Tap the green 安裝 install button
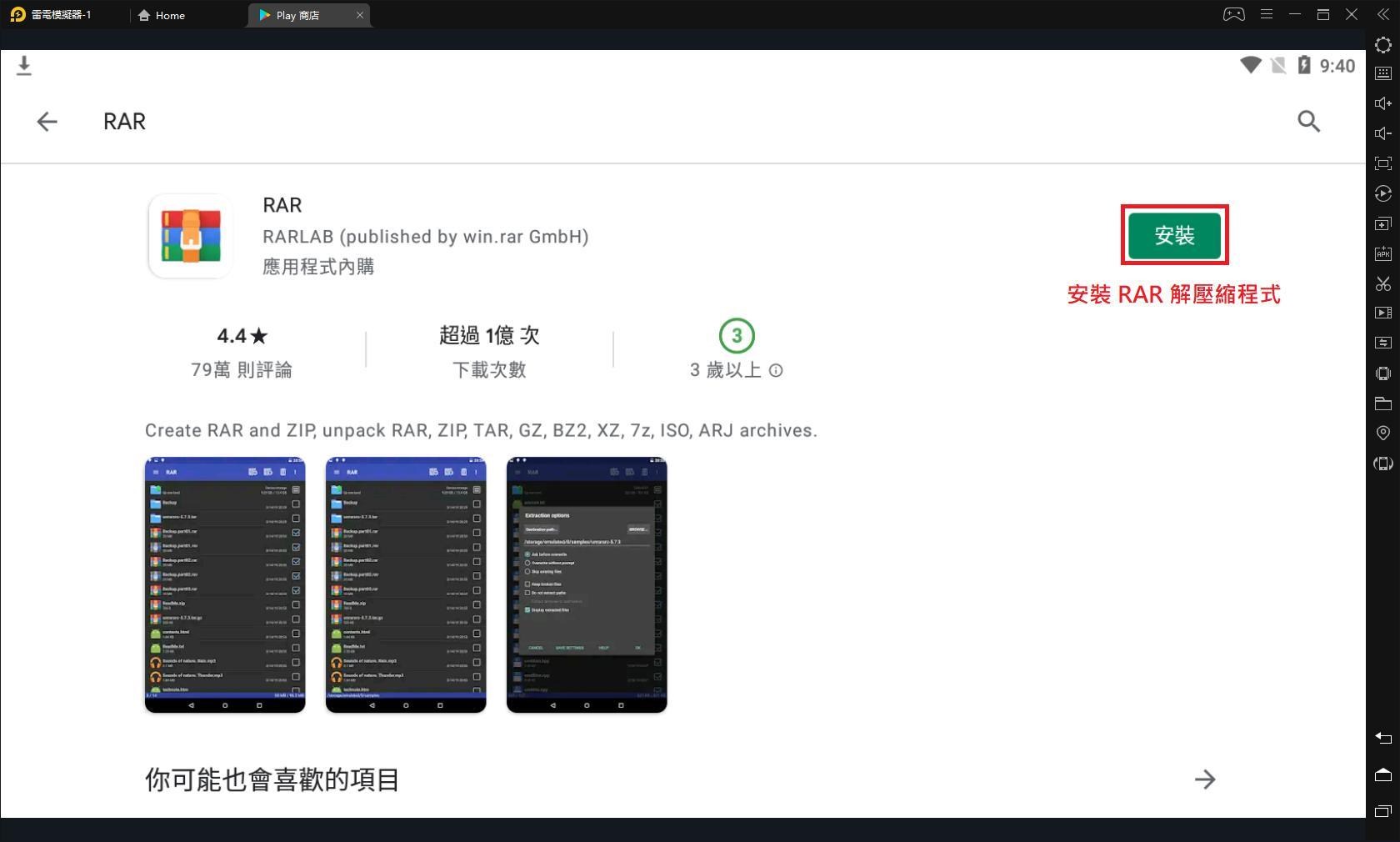 [x=1174, y=235]
